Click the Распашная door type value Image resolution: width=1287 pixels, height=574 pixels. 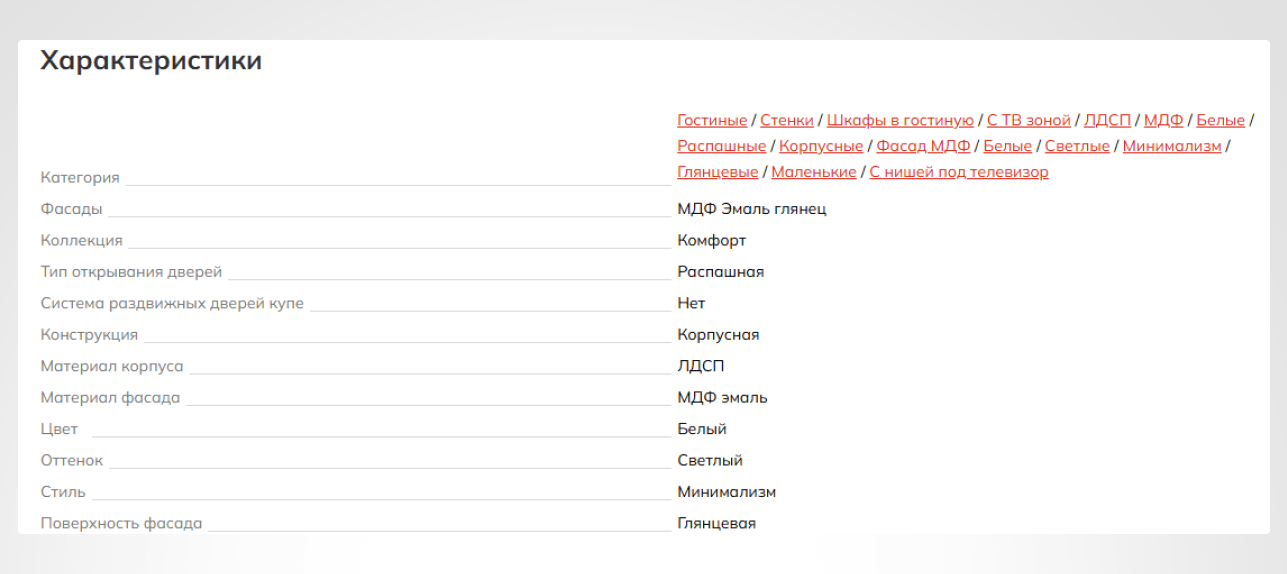[x=721, y=272]
